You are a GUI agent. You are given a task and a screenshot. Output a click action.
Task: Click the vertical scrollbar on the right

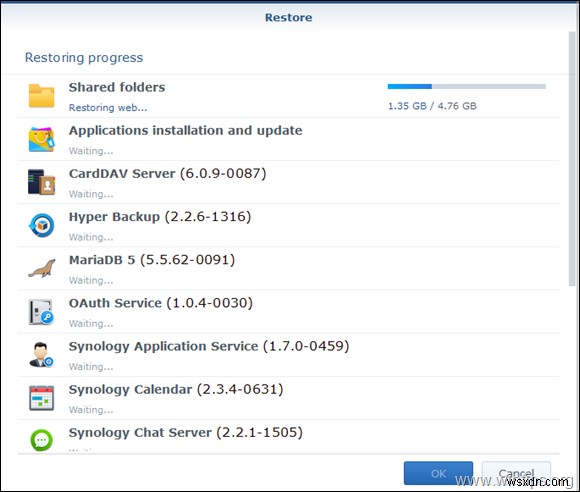(x=572, y=159)
